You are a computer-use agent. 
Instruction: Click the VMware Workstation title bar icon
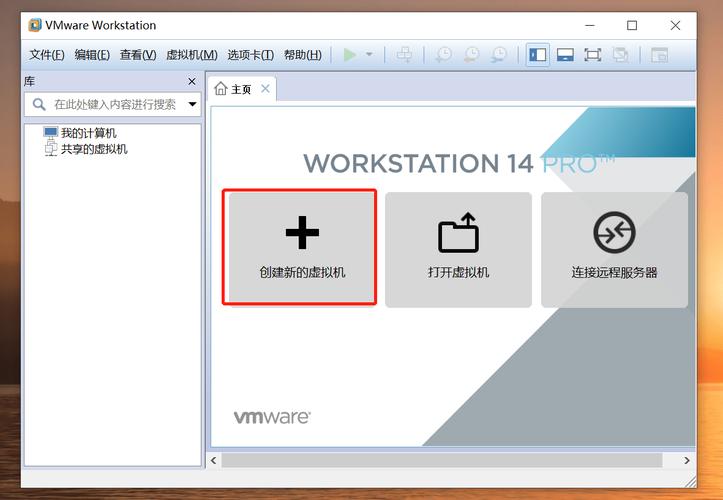pos(35,25)
